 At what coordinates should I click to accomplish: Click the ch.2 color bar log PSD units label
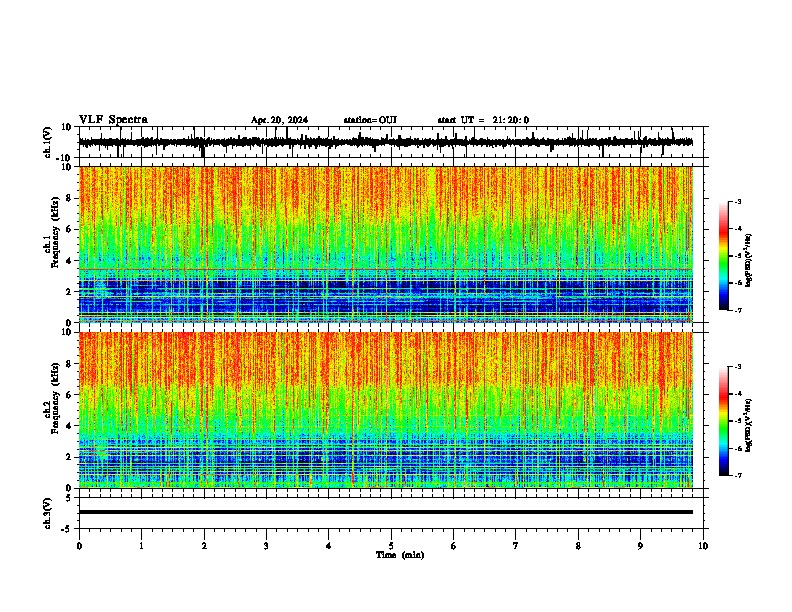coord(748,425)
